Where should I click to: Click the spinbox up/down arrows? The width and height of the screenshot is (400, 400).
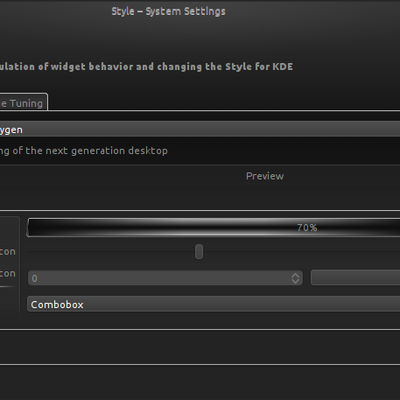point(295,278)
